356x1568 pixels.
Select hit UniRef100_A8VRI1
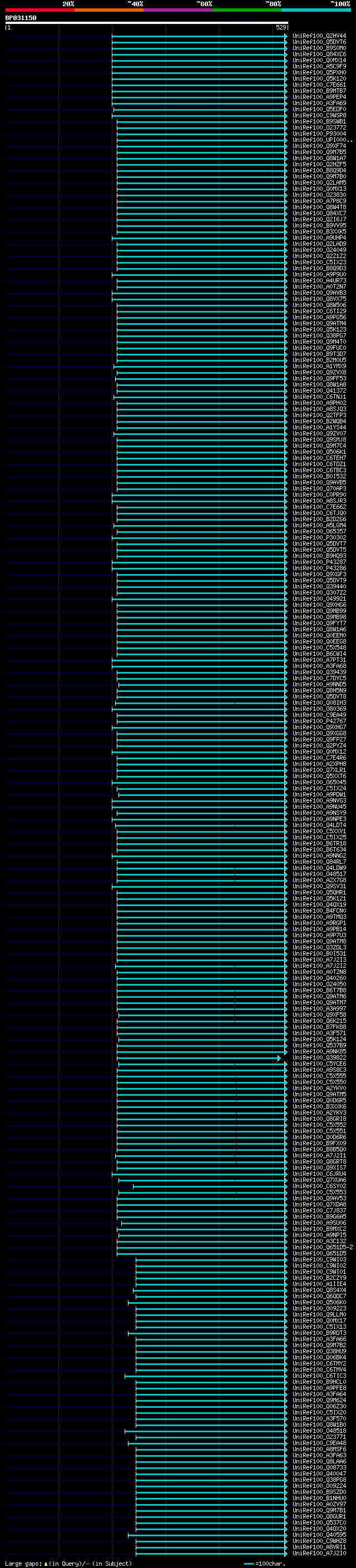[319, 1547]
